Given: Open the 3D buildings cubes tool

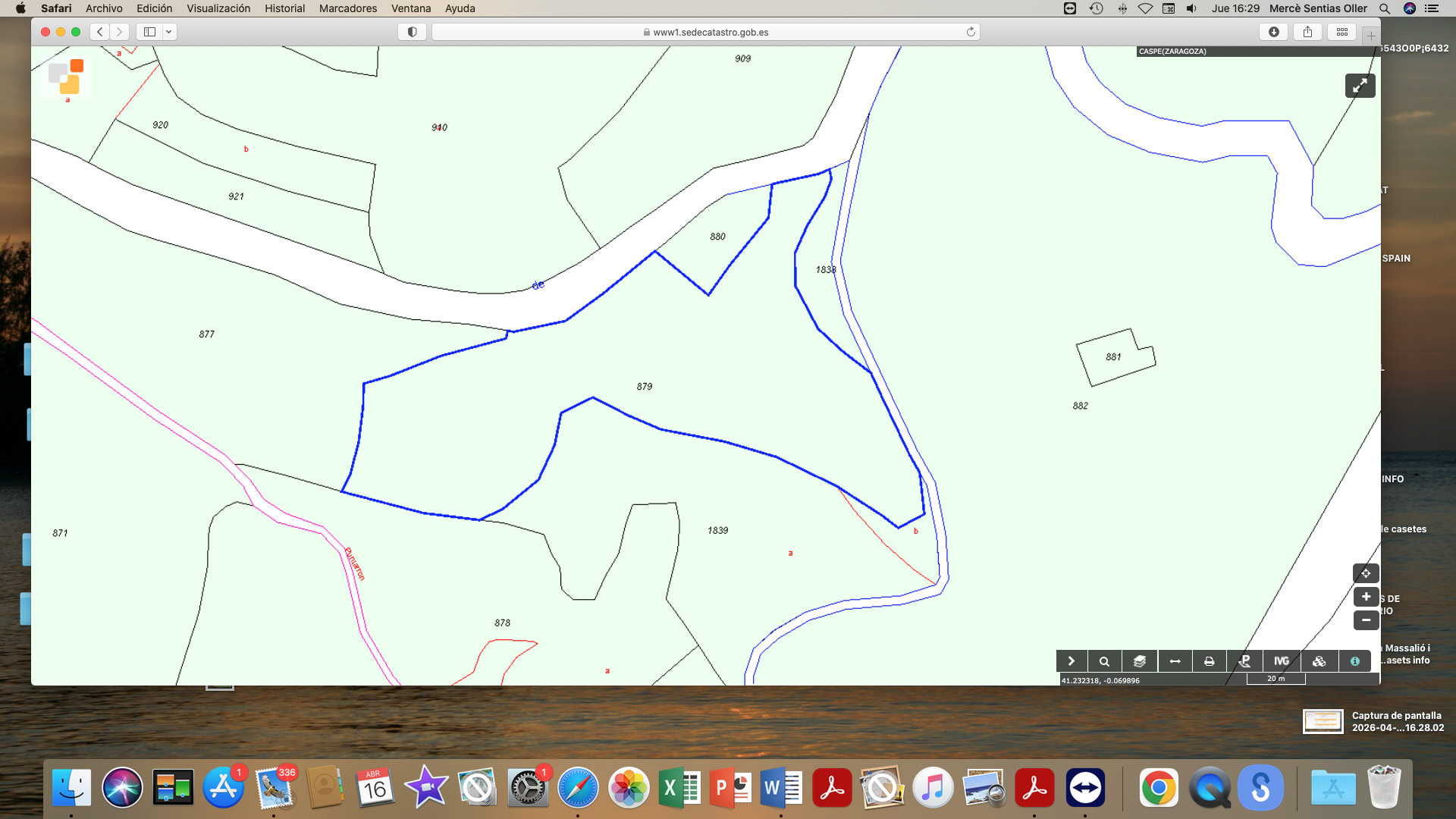Looking at the screenshot, I should 1319,661.
